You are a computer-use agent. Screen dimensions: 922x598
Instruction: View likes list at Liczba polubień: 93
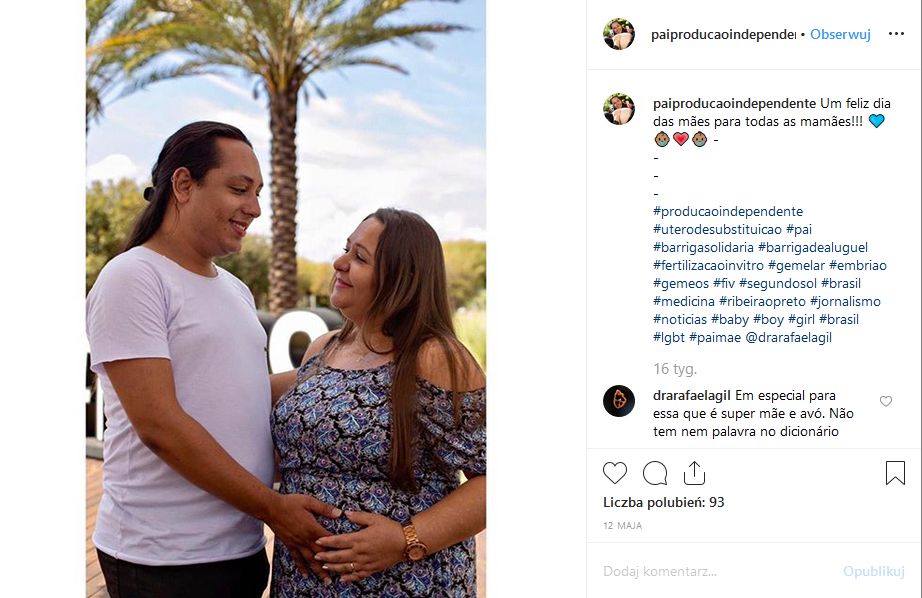tap(663, 502)
